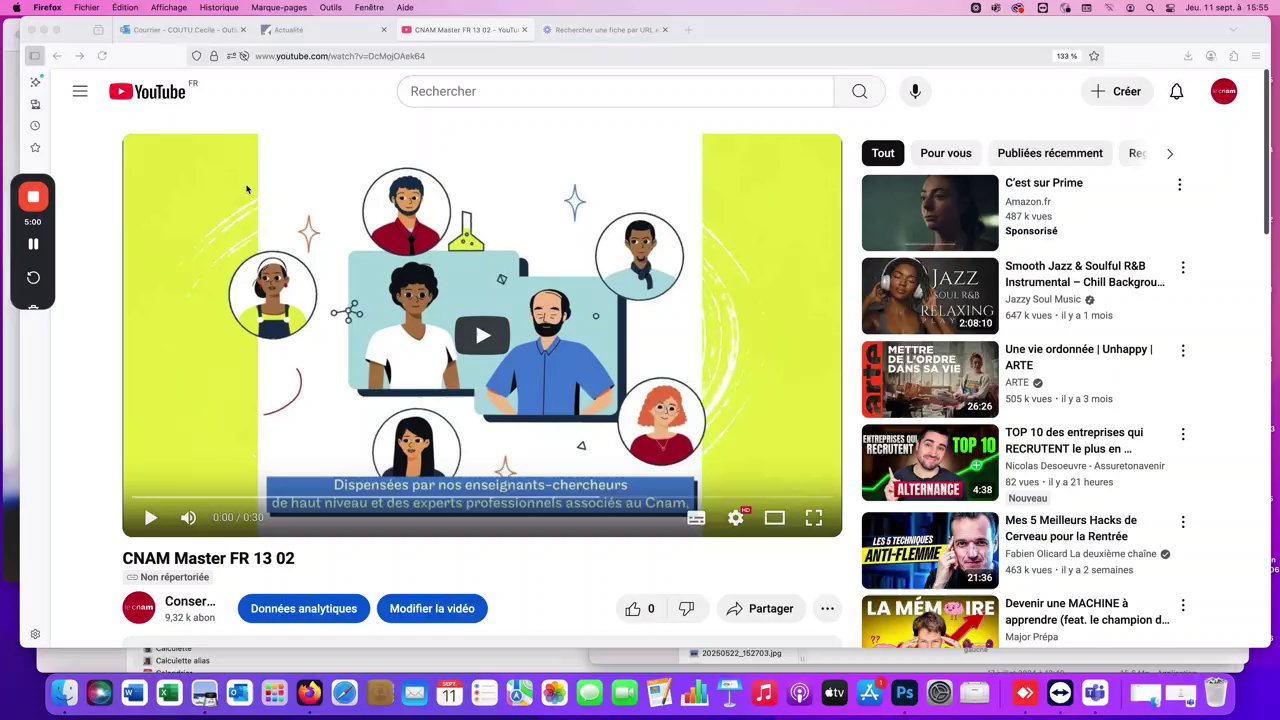Open the Anti-Flemme video thumbnail

pos(930,550)
